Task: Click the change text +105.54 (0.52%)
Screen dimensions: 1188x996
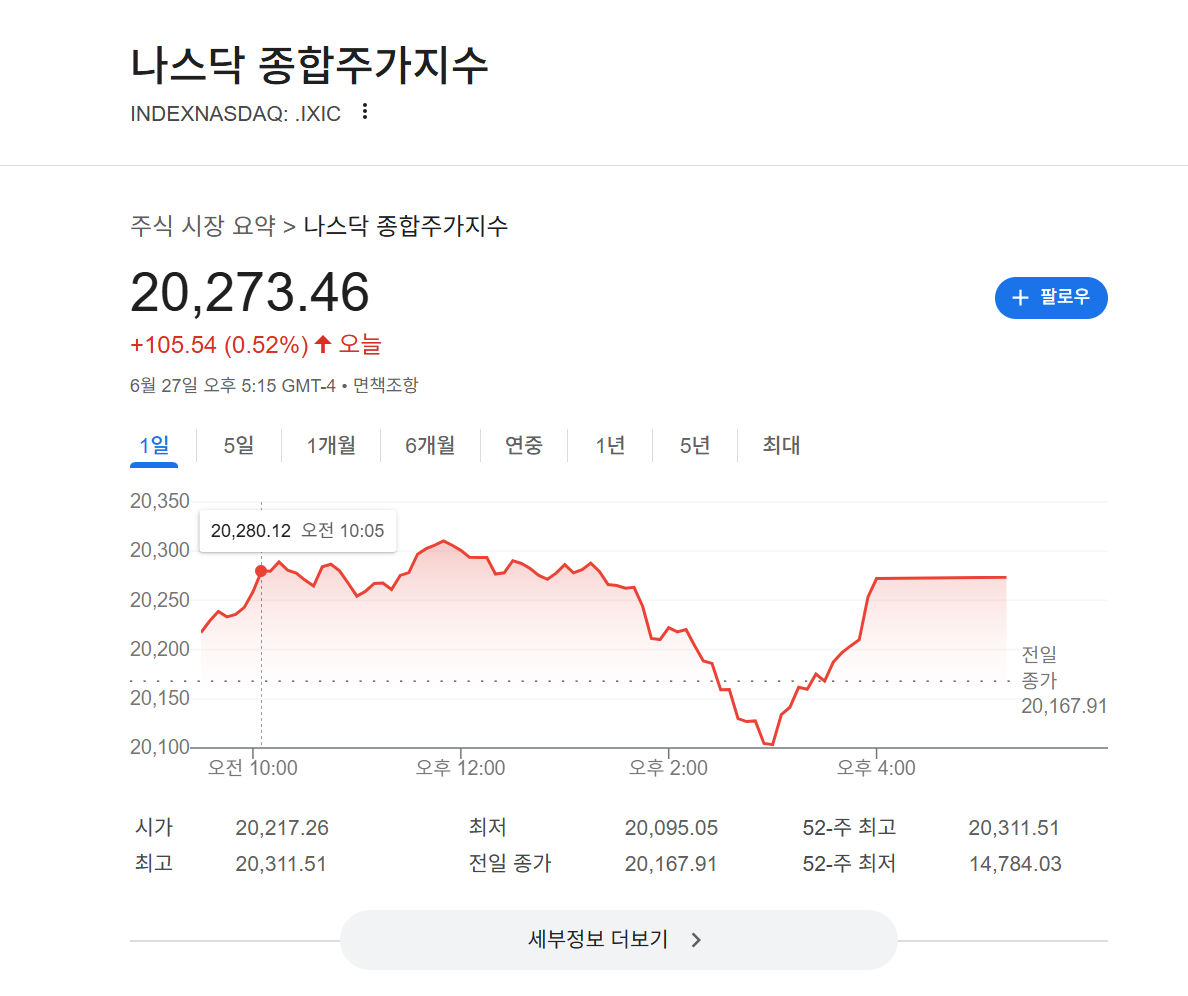Action: click(219, 345)
